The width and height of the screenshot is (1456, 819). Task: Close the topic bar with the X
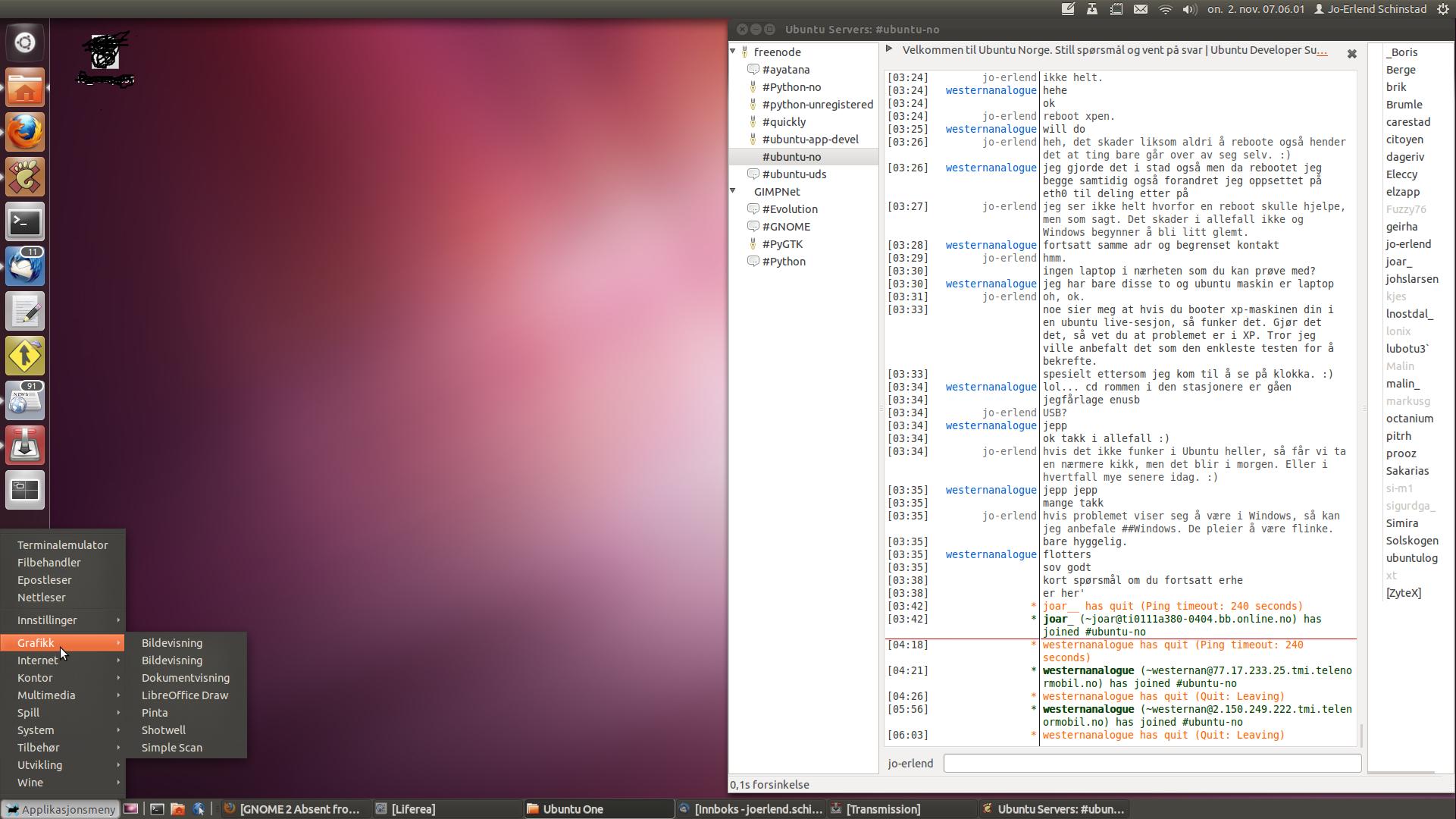tap(1351, 54)
